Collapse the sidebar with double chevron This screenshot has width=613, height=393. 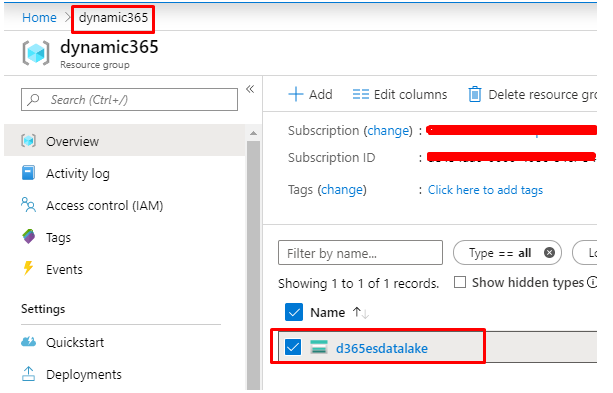[x=250, y=89]
